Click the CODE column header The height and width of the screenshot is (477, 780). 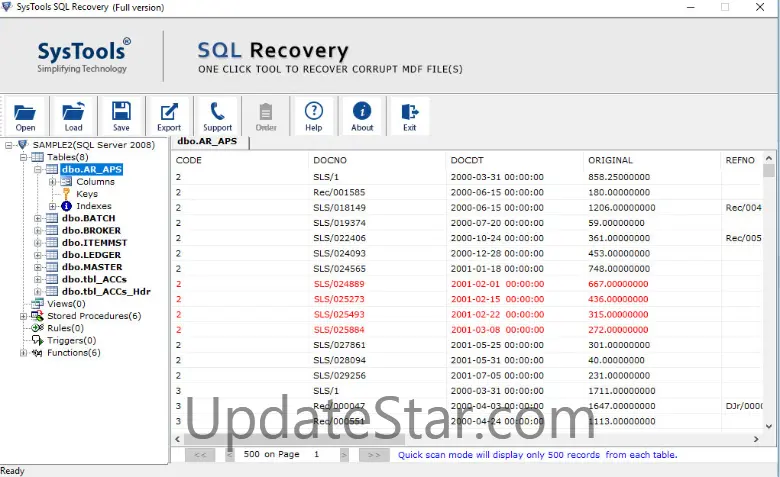point(240,160)
